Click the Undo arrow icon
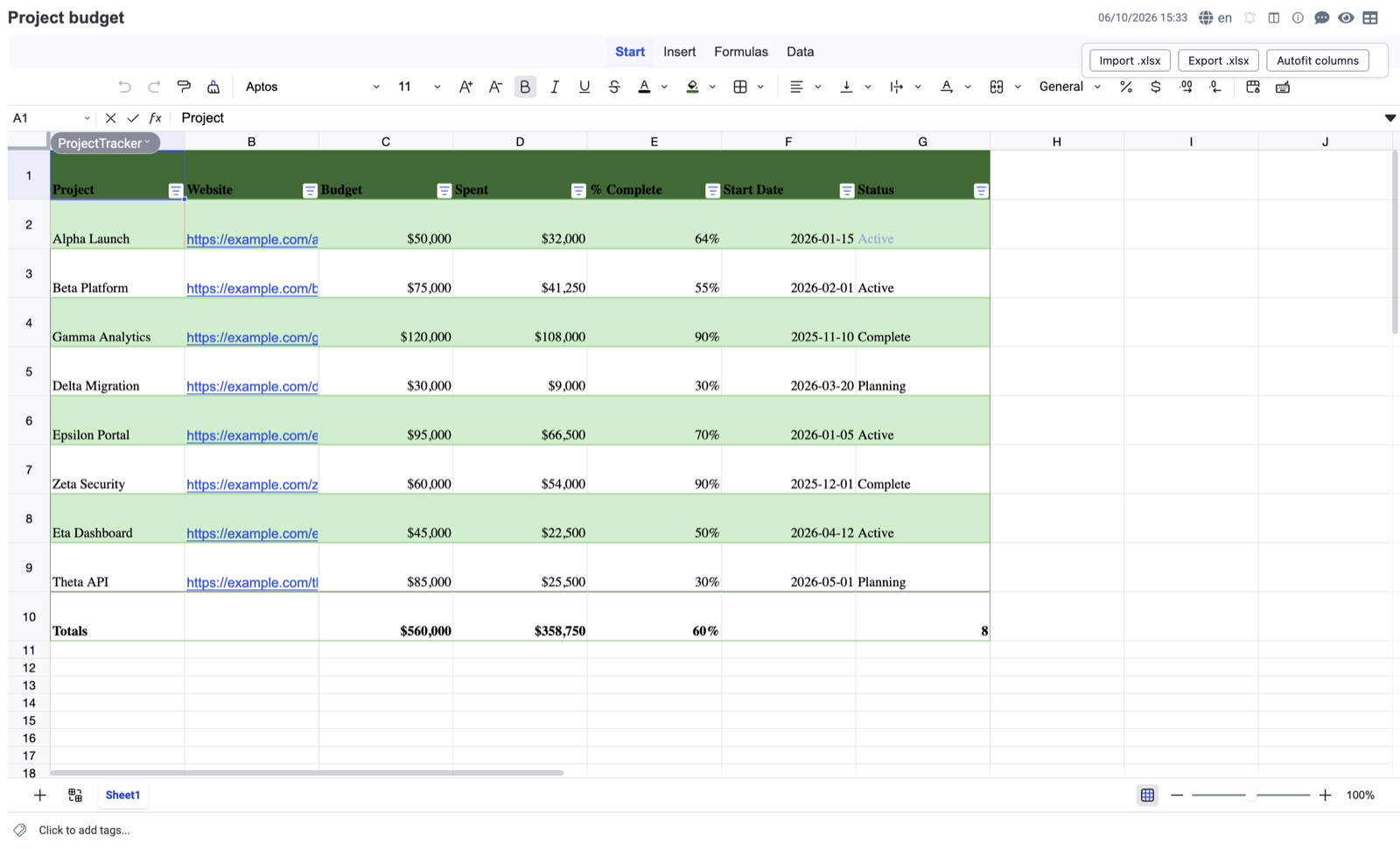 click(124, 87)
